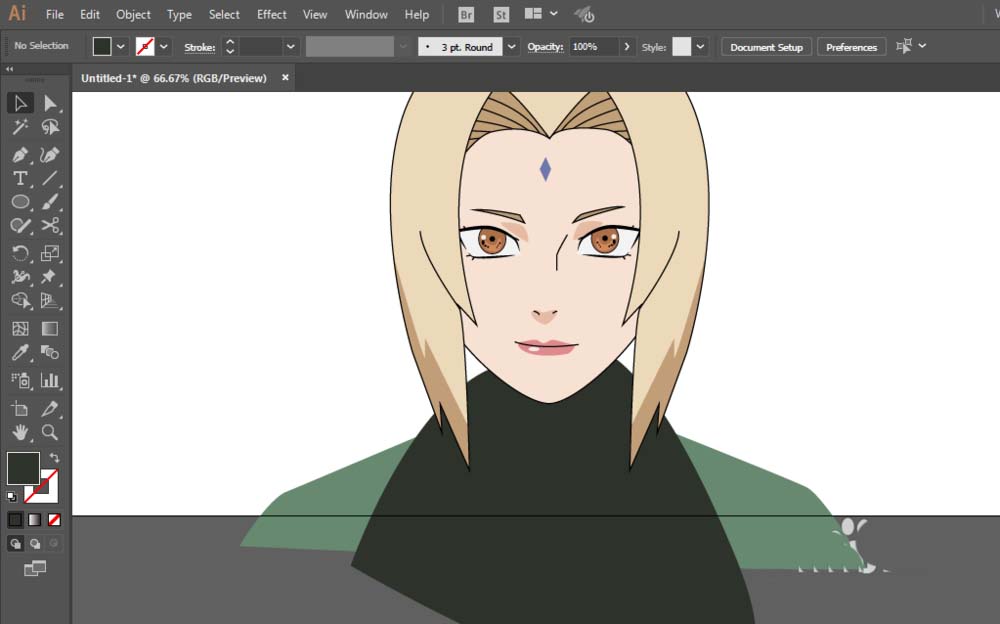Activate the Paintbrush tool

(50, 202)
